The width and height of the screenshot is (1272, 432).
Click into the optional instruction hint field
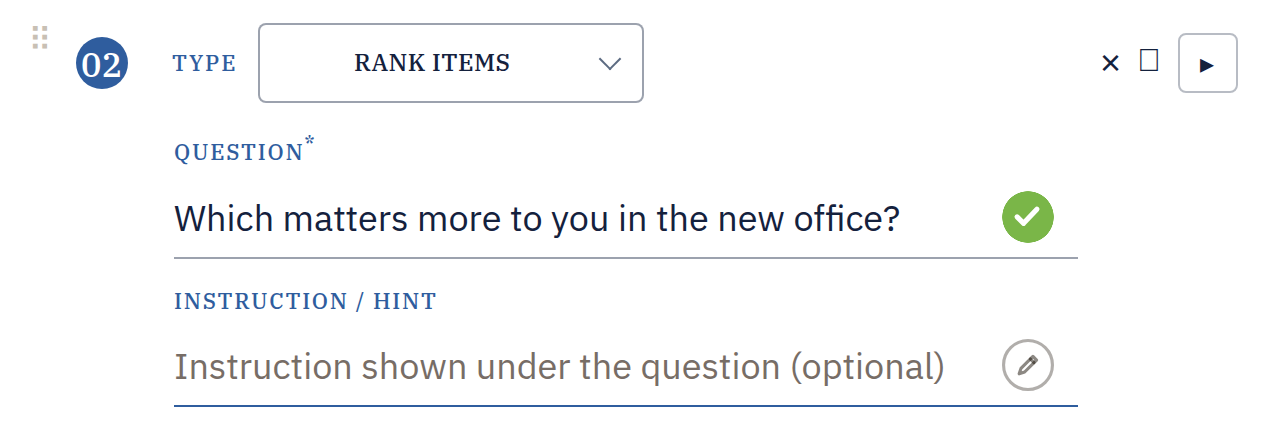point(626,368)
